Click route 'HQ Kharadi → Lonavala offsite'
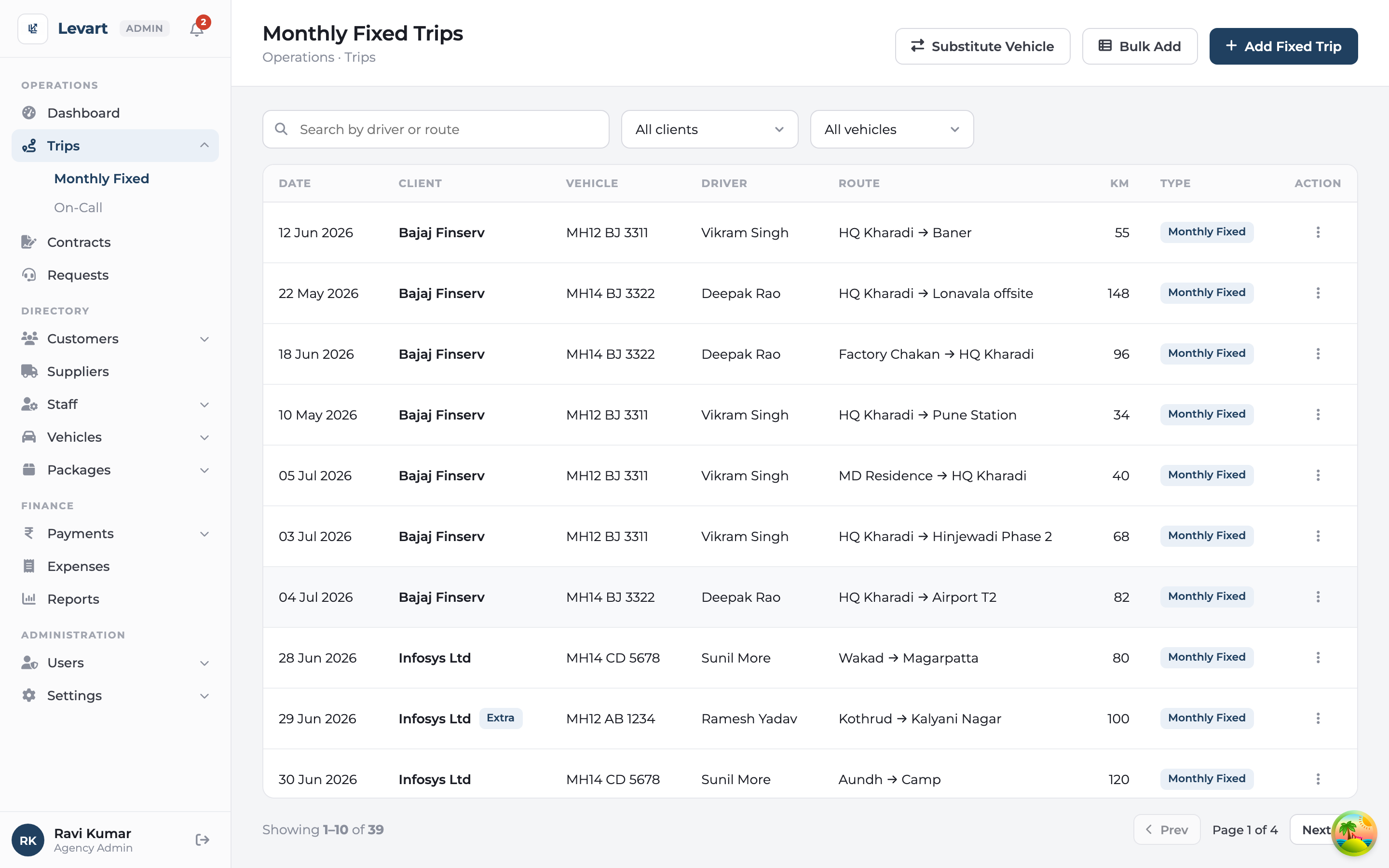1389x868 pixels. click(x=936, y=293)
